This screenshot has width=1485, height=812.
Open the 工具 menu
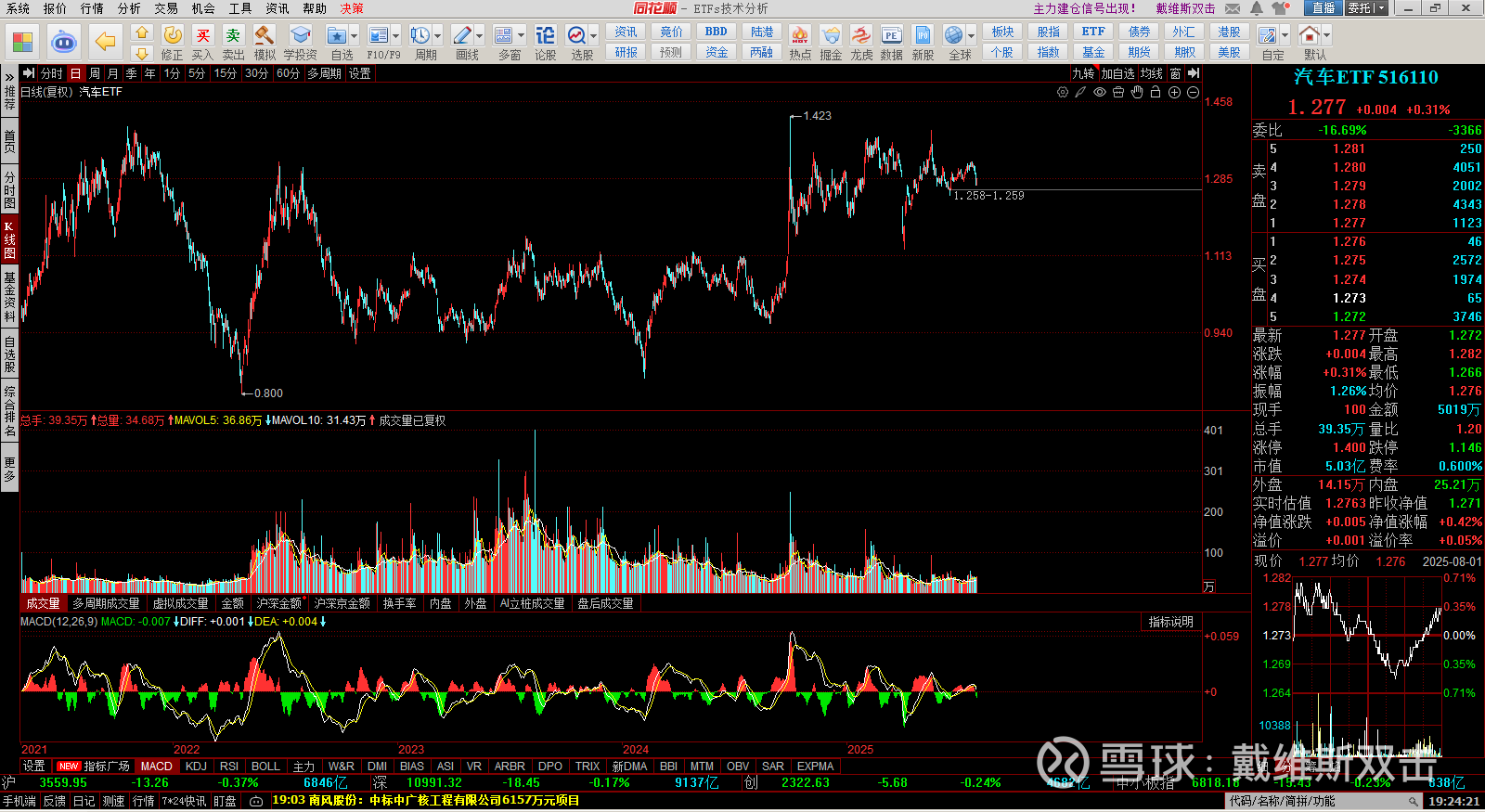240,8
